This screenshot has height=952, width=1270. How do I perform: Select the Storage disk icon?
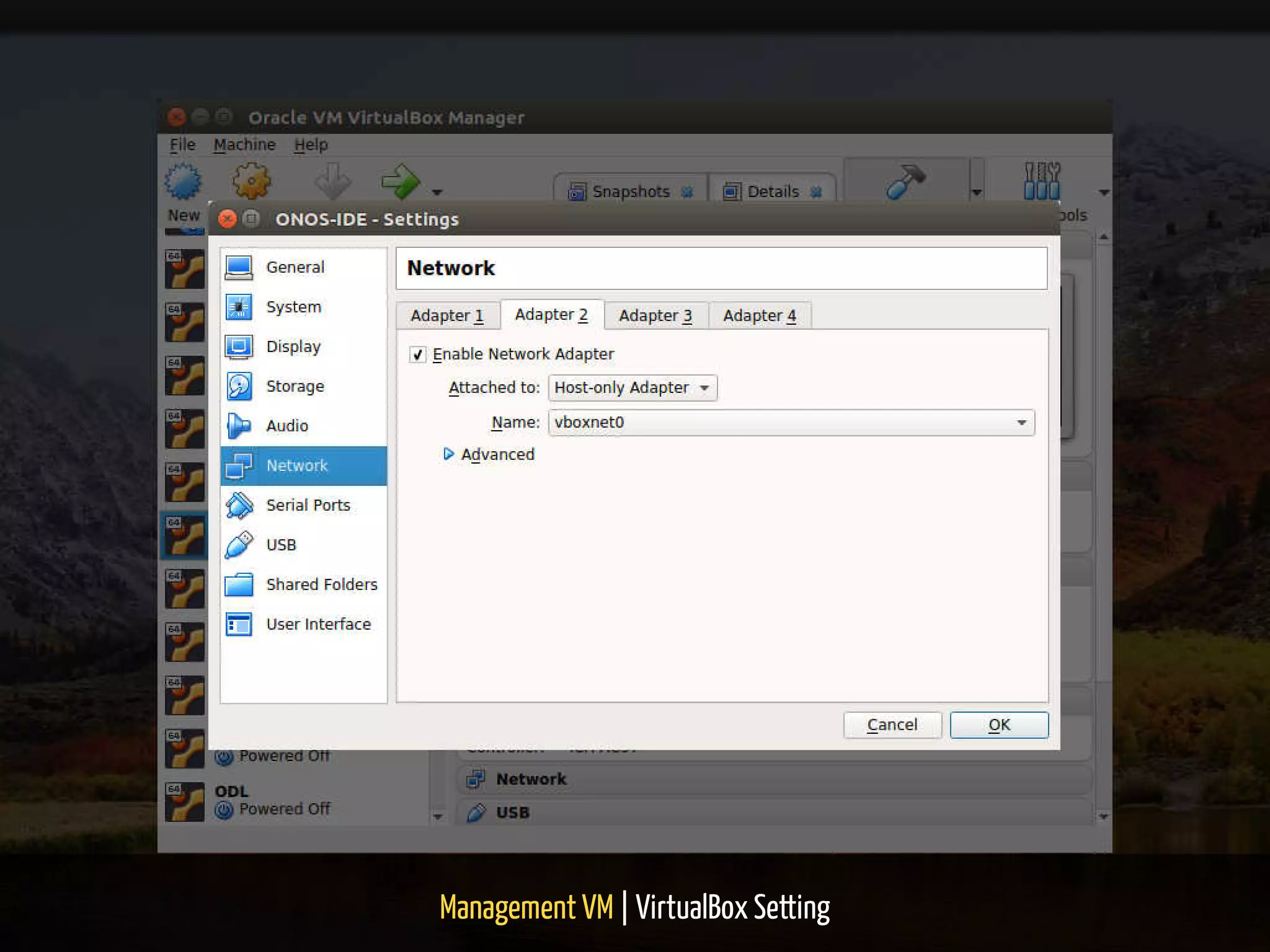pos(239,386)
